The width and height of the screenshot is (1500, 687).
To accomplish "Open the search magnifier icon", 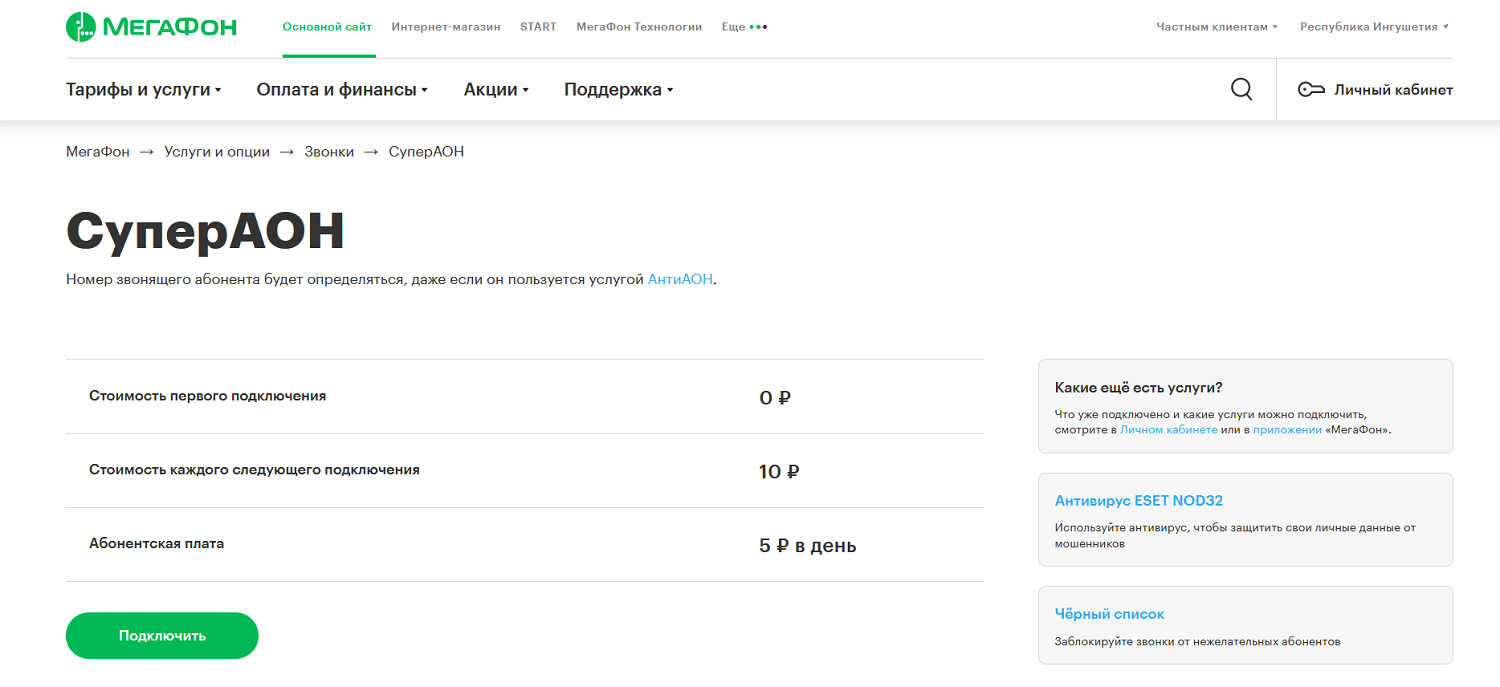I will [1241, 89].
